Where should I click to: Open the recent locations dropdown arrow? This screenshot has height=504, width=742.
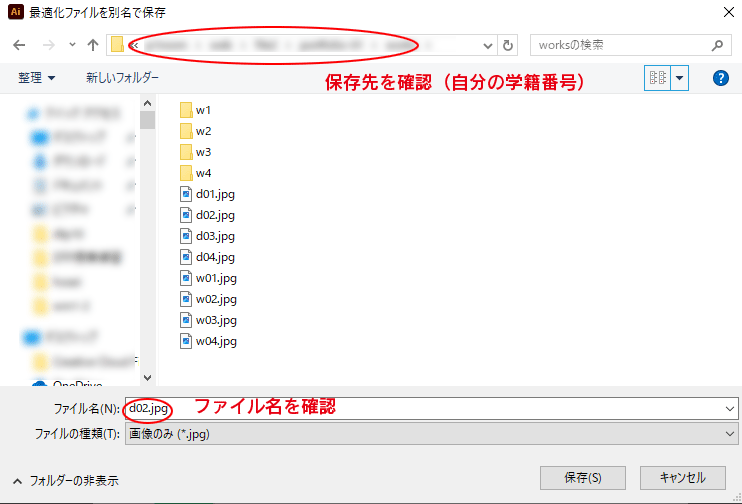(72, 45)
